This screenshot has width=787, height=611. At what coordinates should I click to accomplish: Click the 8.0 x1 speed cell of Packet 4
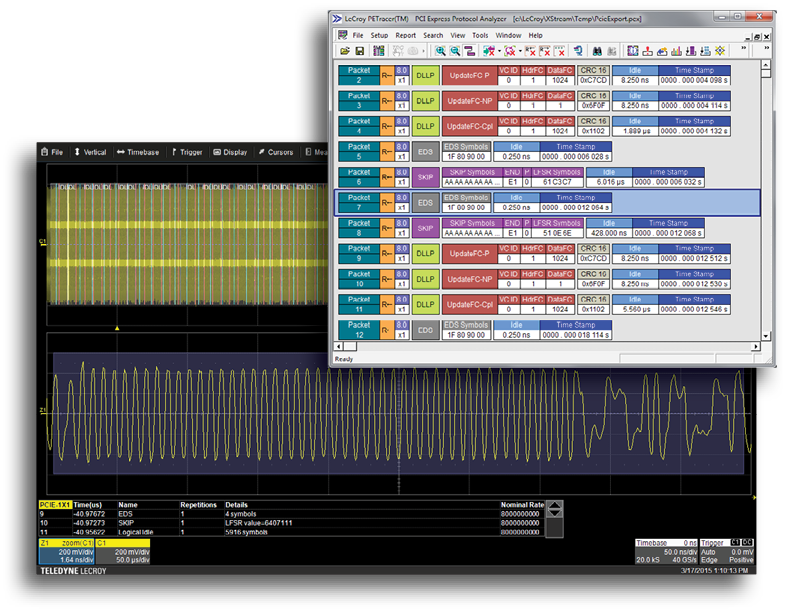(402, 126)
